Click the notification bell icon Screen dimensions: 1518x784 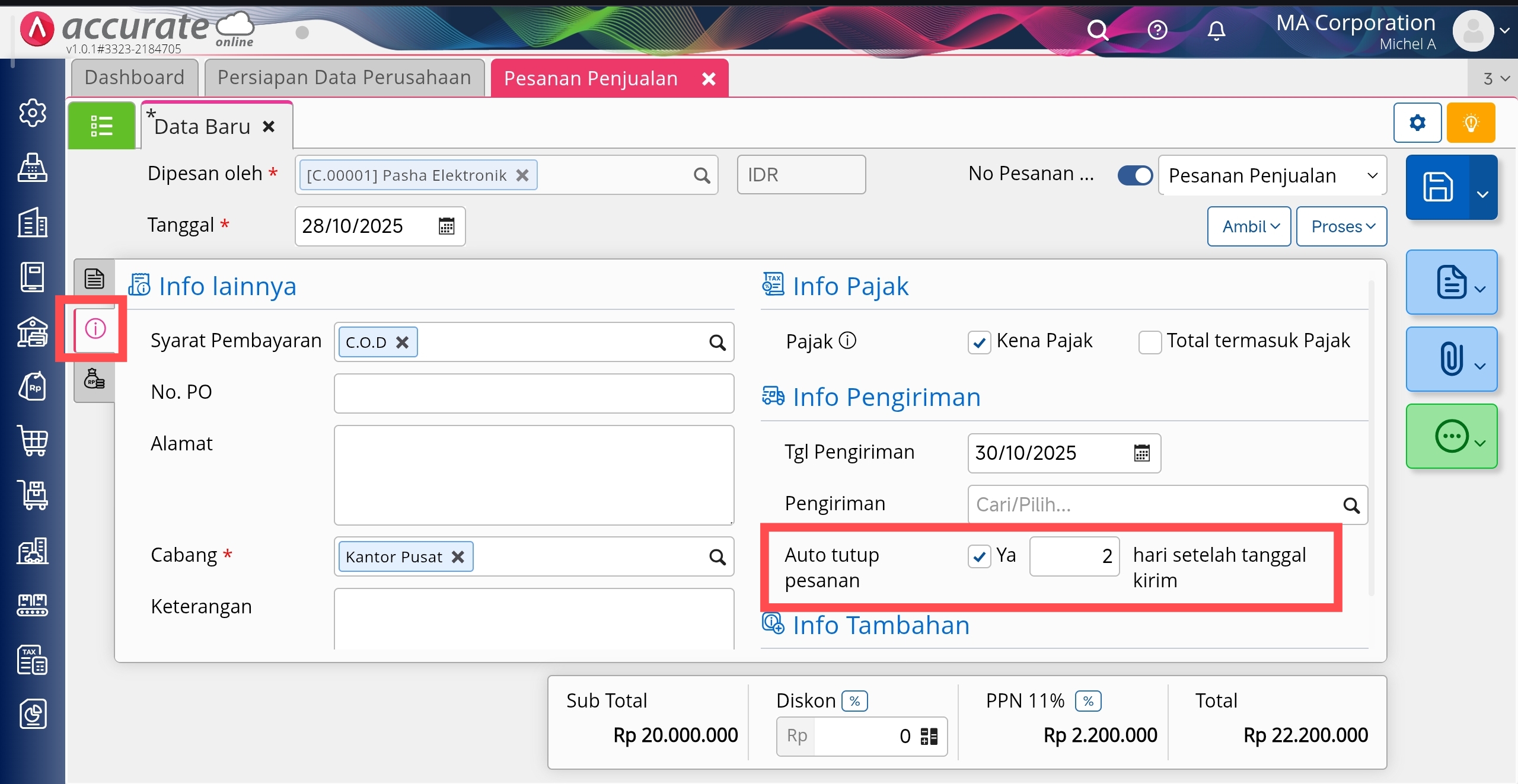pos(1216,30)
